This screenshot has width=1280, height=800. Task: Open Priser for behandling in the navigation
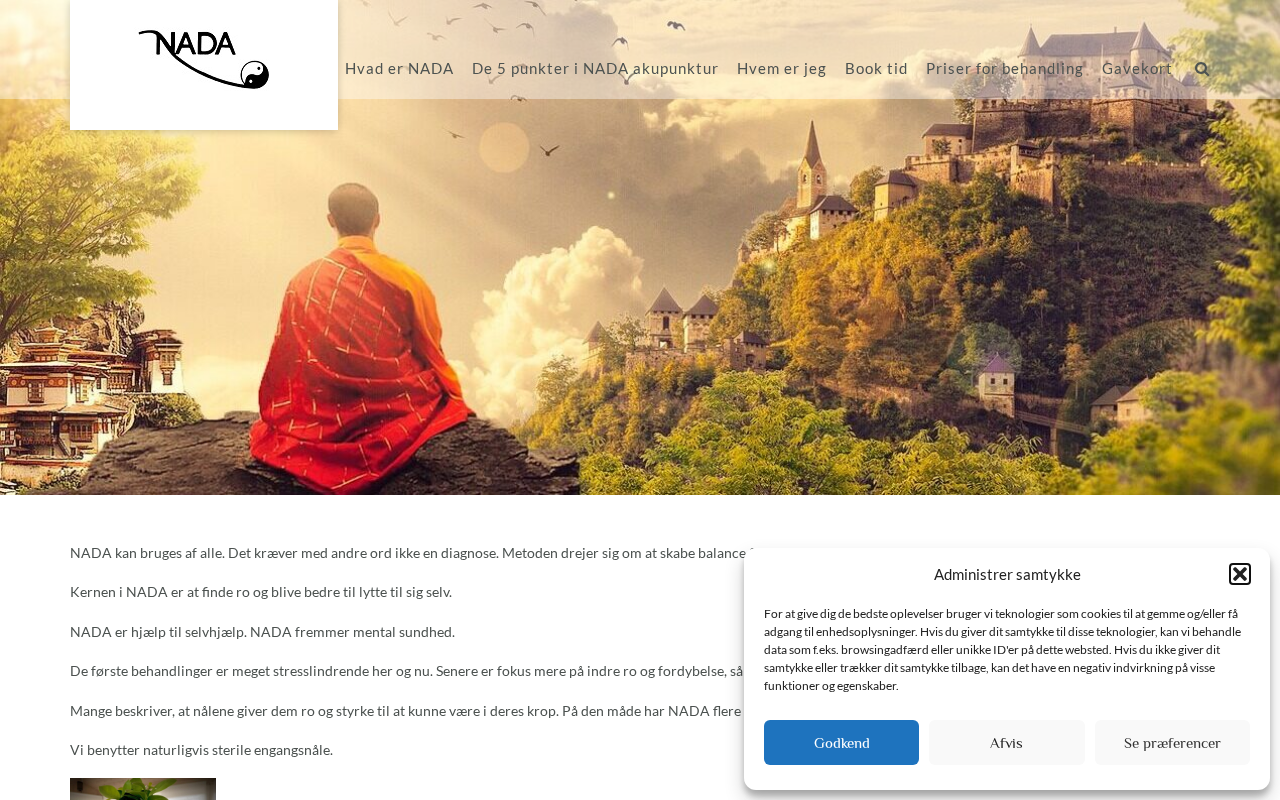1005,68
